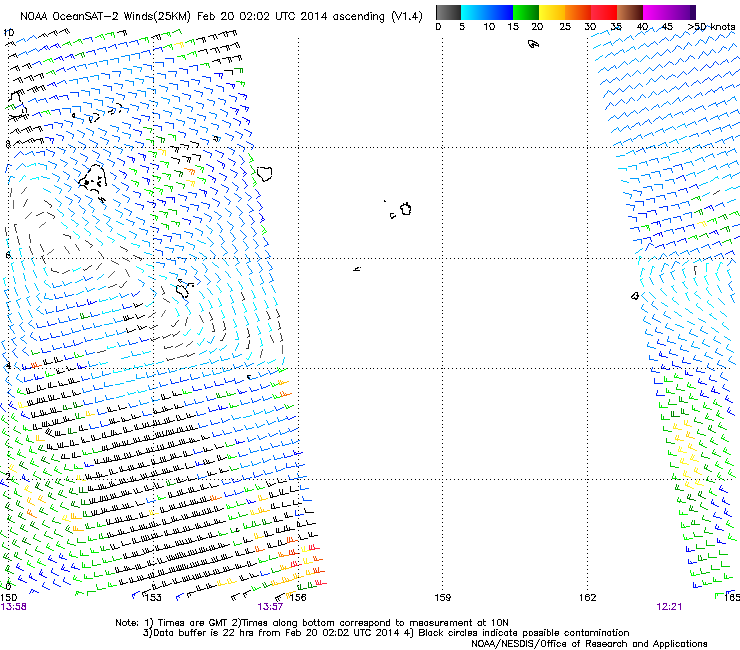
Task: Click the 153 longitude axis label
Action: (153, 598)
